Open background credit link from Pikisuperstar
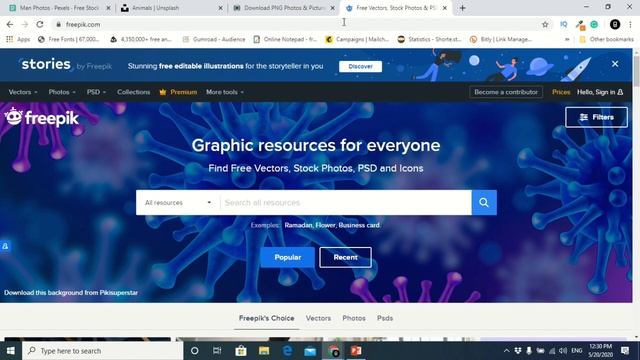 pyautogui.click(x=71, y=293)
